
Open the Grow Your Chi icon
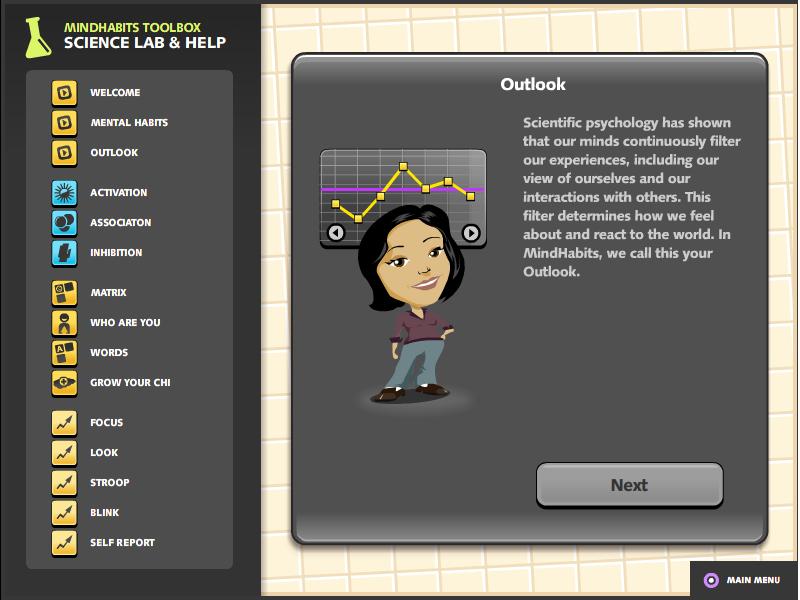pos(65,383)
